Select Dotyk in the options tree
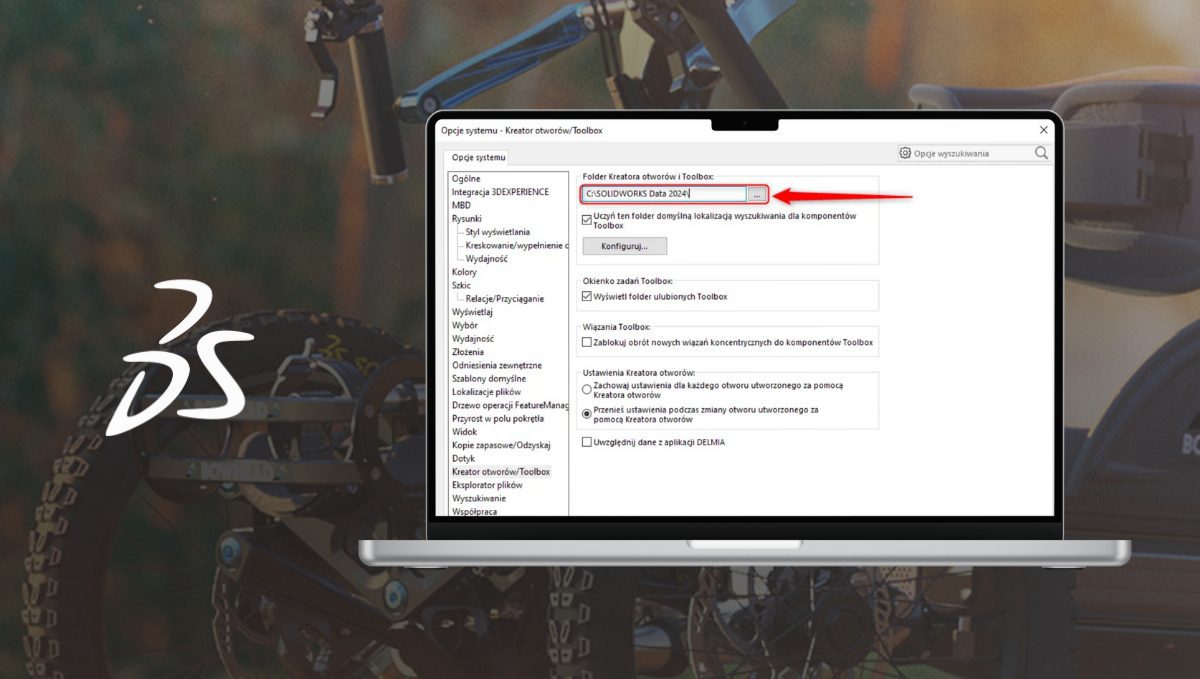 (x=463, y=458)
